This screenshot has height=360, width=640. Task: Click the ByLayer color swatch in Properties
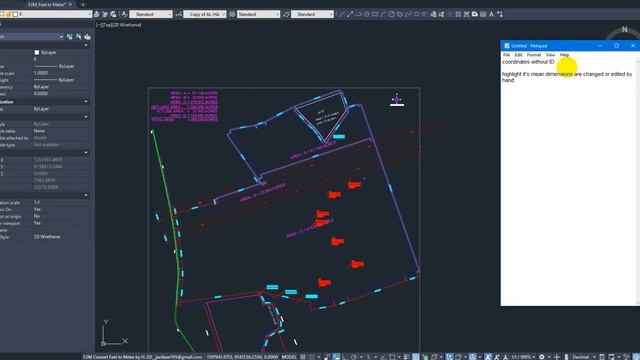[37, 52]
